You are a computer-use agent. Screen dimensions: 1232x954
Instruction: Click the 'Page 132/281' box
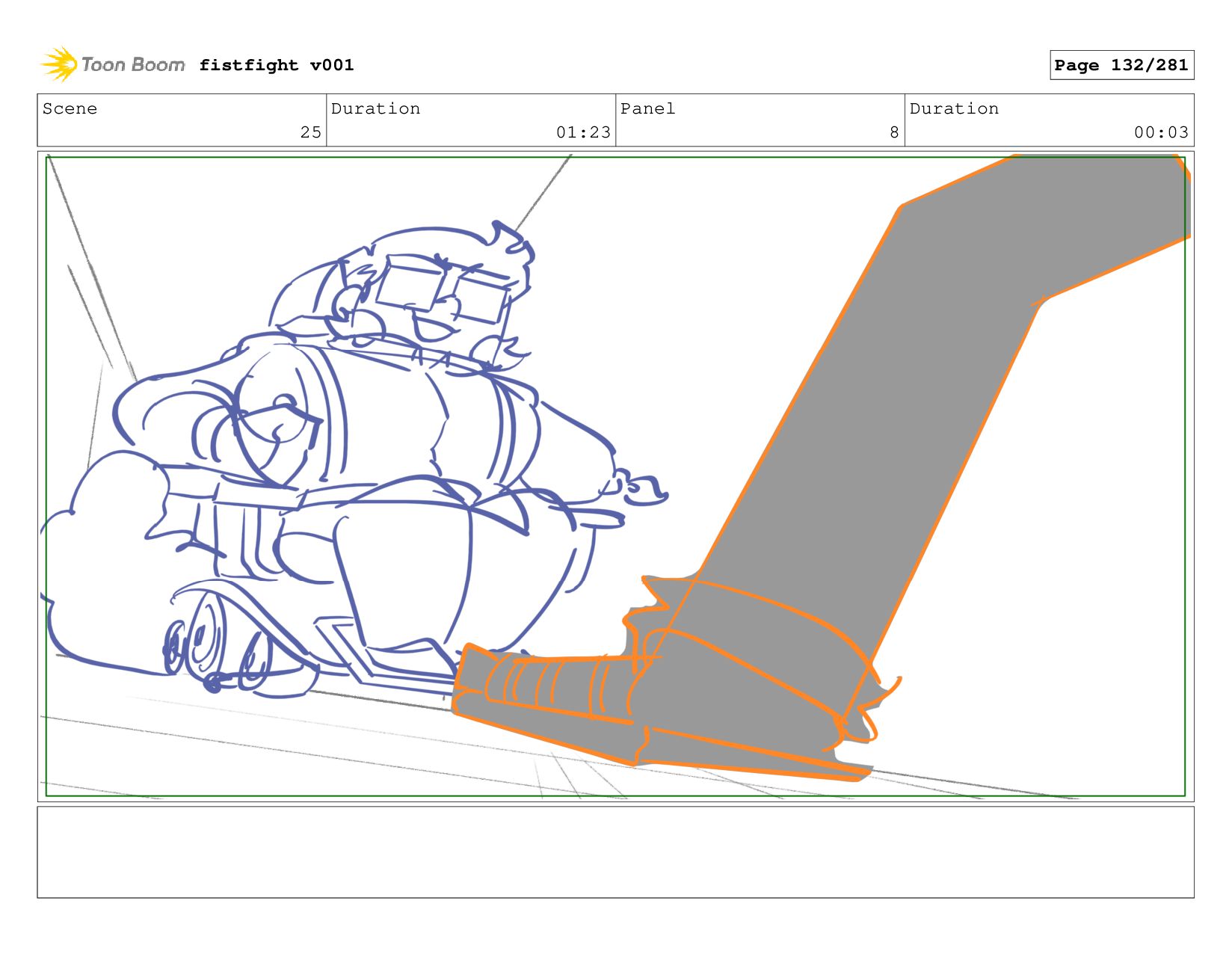pyautogui.click(x=1121, y=65)
